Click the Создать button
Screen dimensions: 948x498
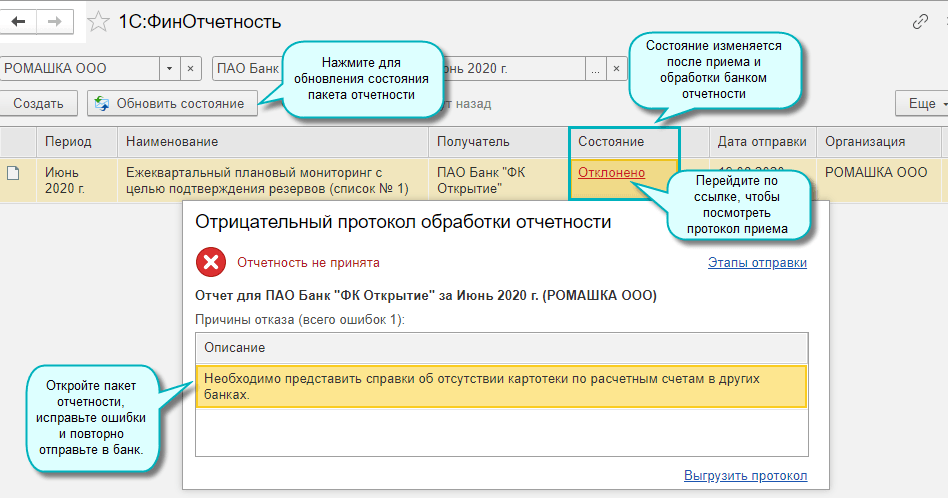[39, 103]
